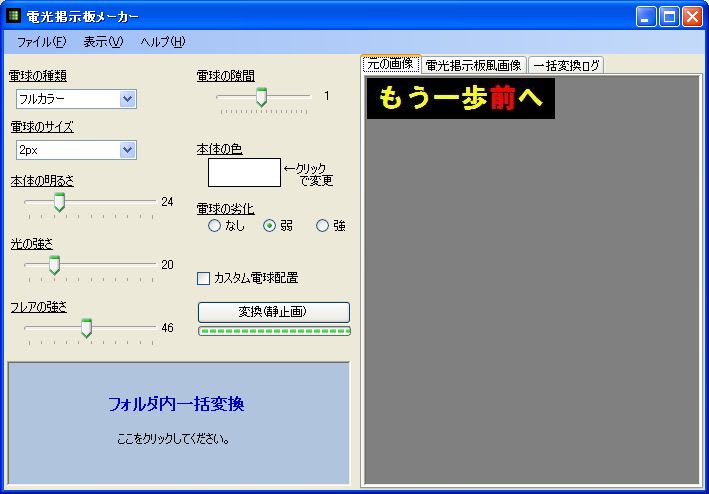Click the white 本体の色 color box
The width and height of the screenshot is (709, 494).
244,172
